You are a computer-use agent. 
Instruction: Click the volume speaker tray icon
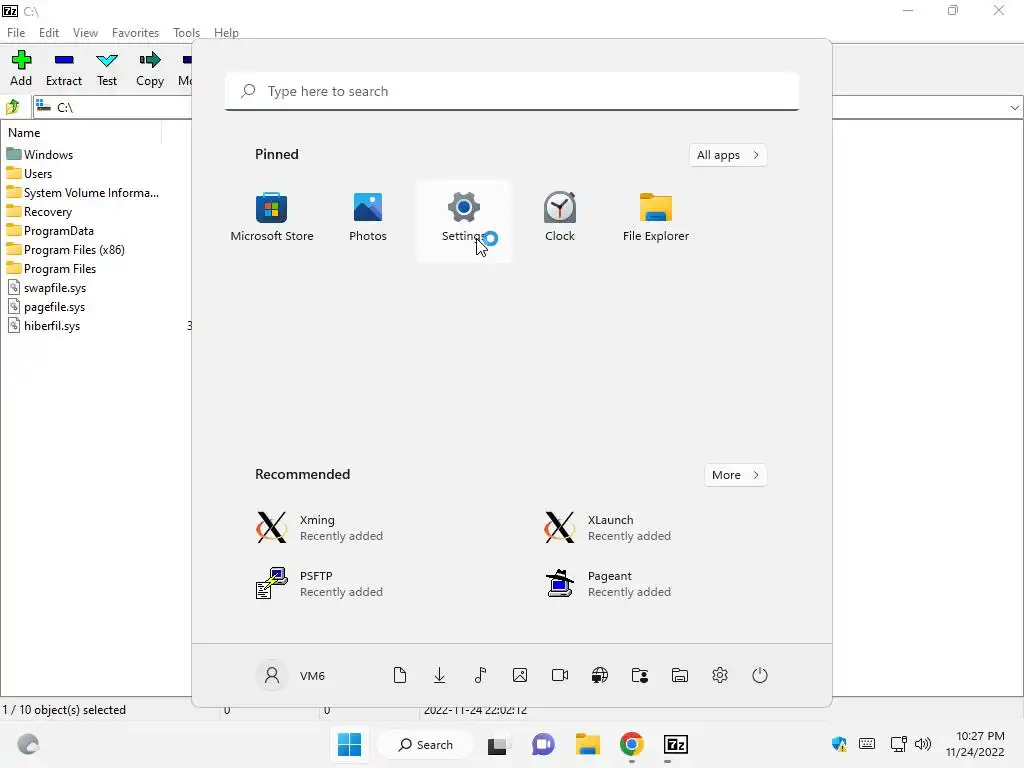pyautogui.click(x=922, y=744)
